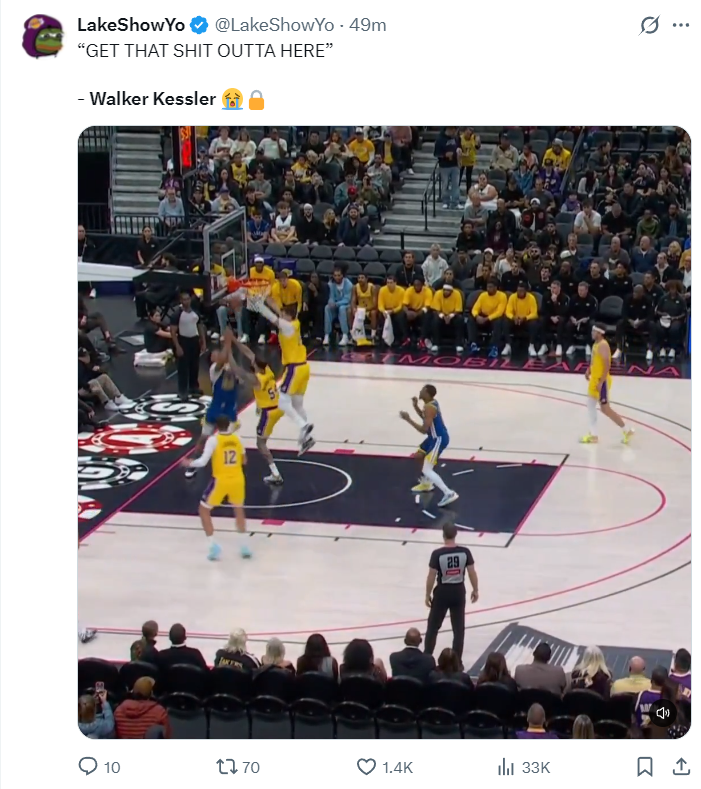Screen dimensions: 701x789
Task: Share the post with the upload icon
Action: [x=681, y=766]
